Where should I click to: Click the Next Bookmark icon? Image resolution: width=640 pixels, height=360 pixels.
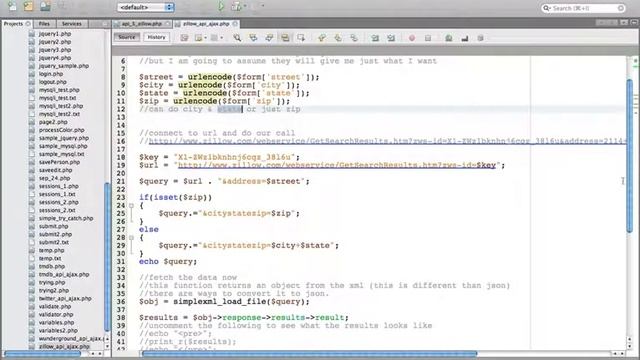tap(338, 38)
